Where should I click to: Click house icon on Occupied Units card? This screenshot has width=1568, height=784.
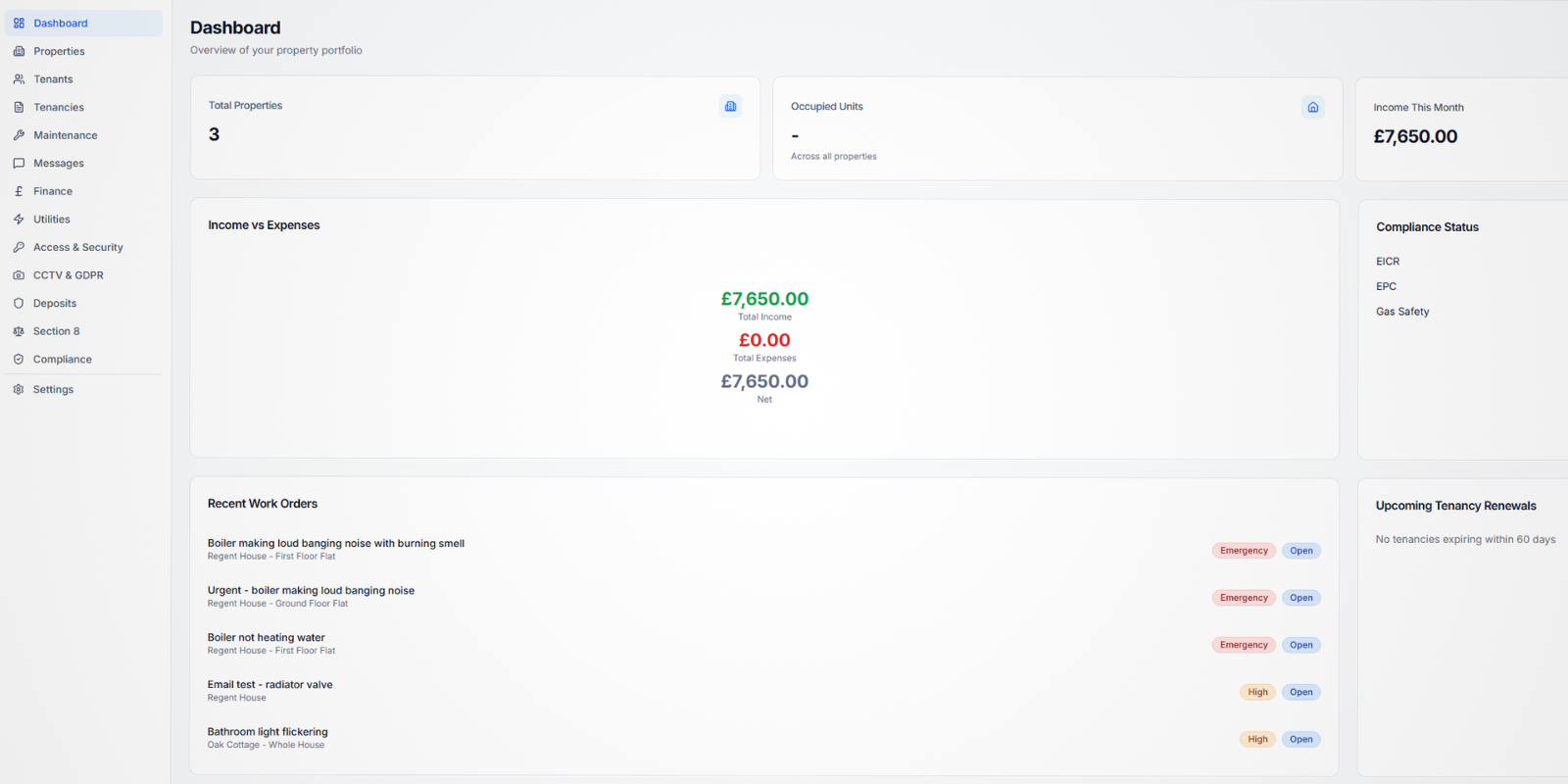click(x=1313, y=107)
